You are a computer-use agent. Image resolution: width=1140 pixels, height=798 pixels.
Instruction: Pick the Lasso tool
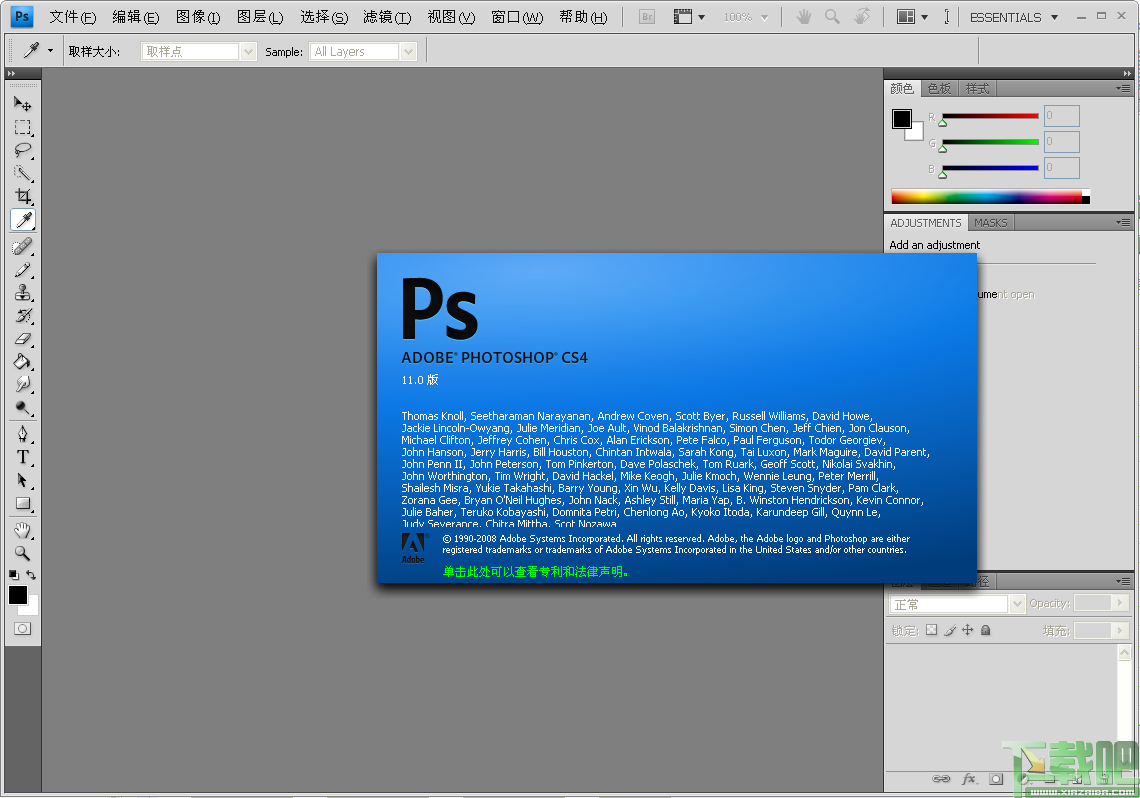22,150
